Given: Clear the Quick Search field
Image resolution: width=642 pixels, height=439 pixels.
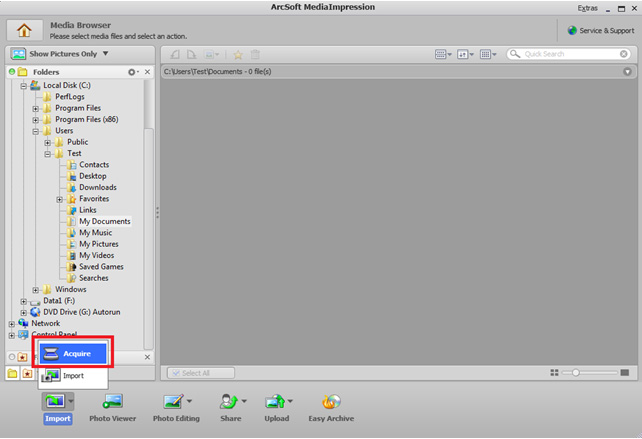Looking at the screenshot, I should (624, 54).
